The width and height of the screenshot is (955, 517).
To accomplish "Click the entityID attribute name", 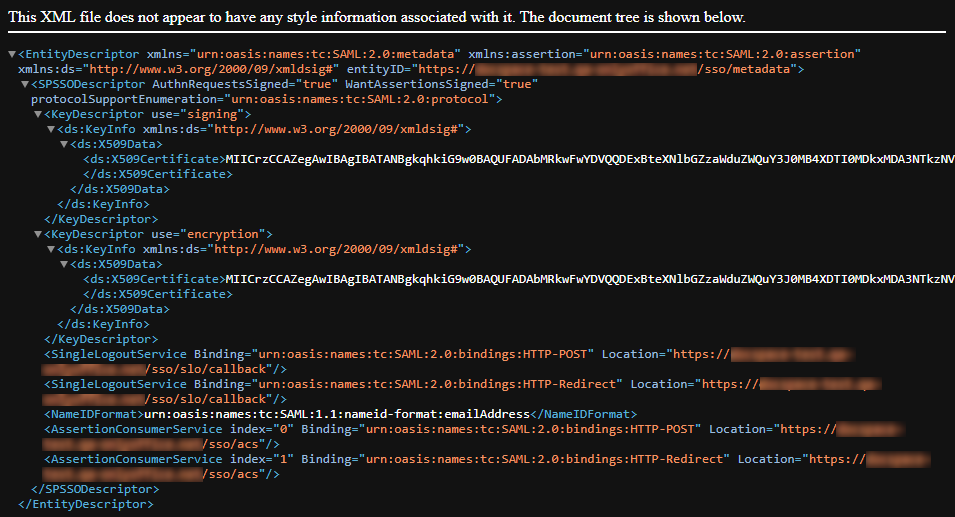I will 375,69.
